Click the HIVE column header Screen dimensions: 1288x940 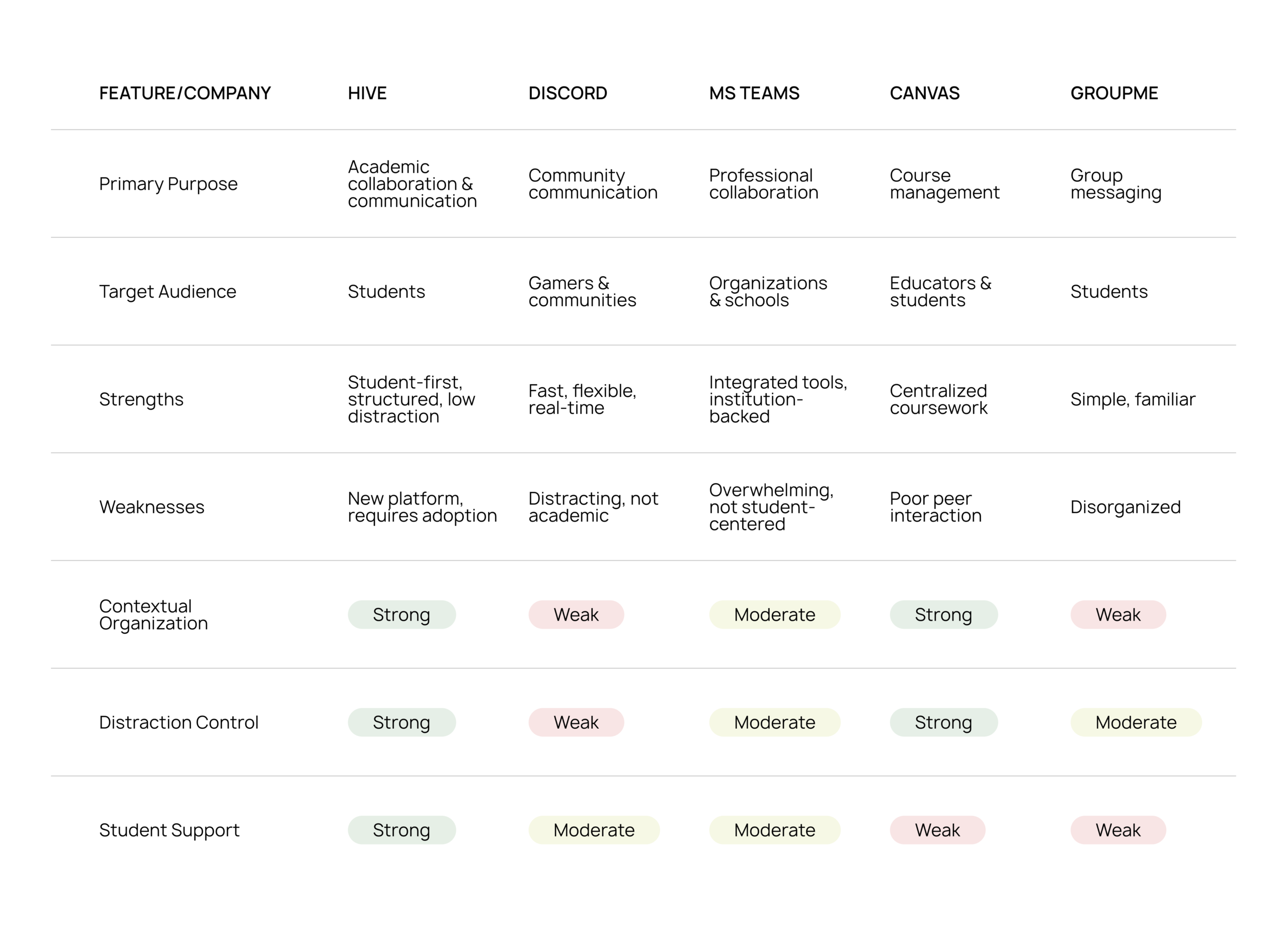tap(367, 93)
